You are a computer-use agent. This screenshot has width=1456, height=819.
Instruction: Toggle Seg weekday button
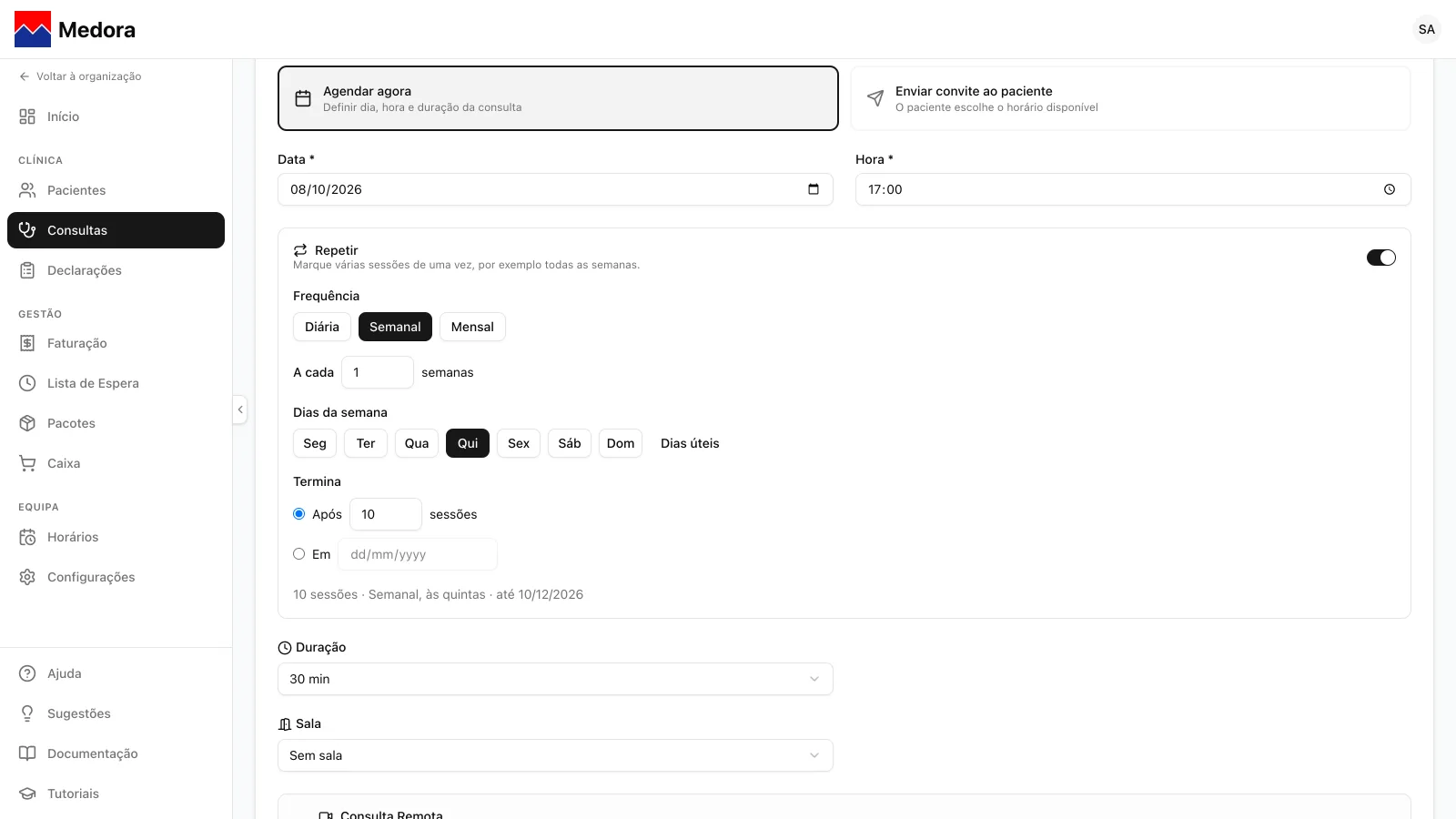(x=315, y=443)
